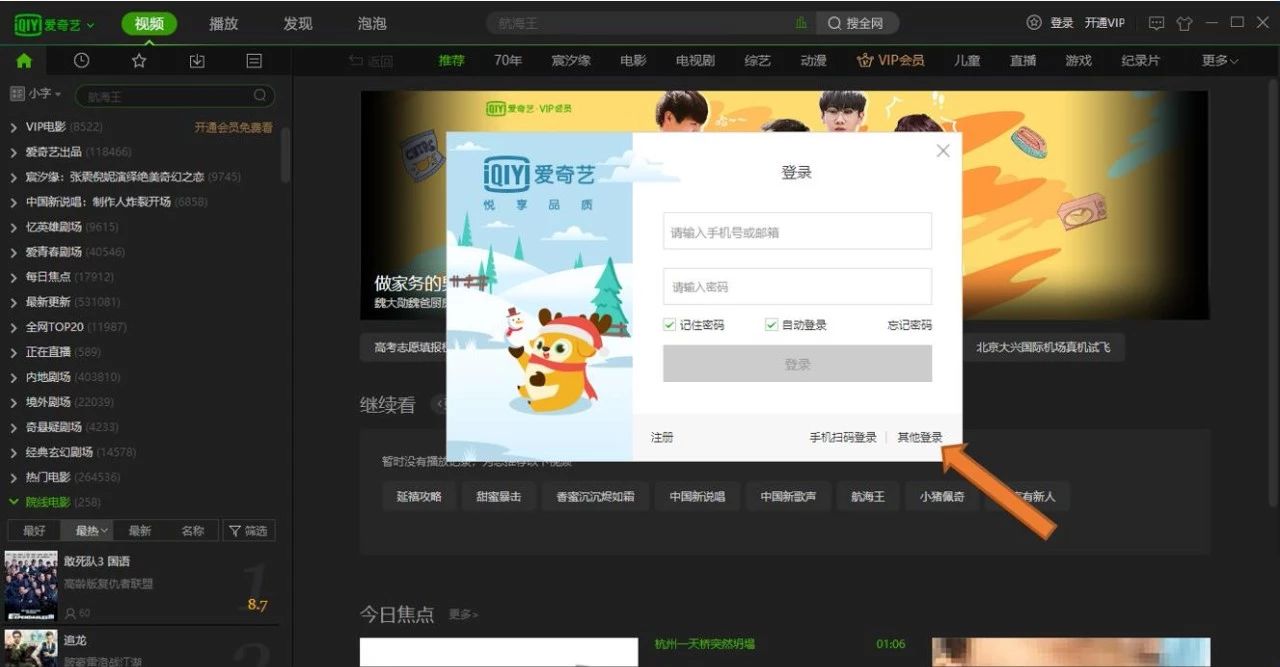Expand the 热门电影 category
The image size is (1280, 667).
coord(14,477)
